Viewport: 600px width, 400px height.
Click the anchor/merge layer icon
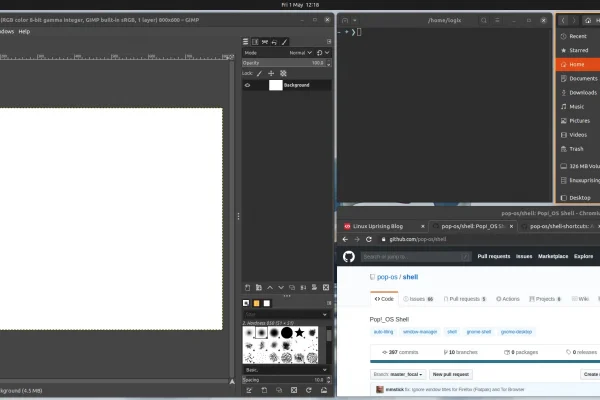point(303,287)
